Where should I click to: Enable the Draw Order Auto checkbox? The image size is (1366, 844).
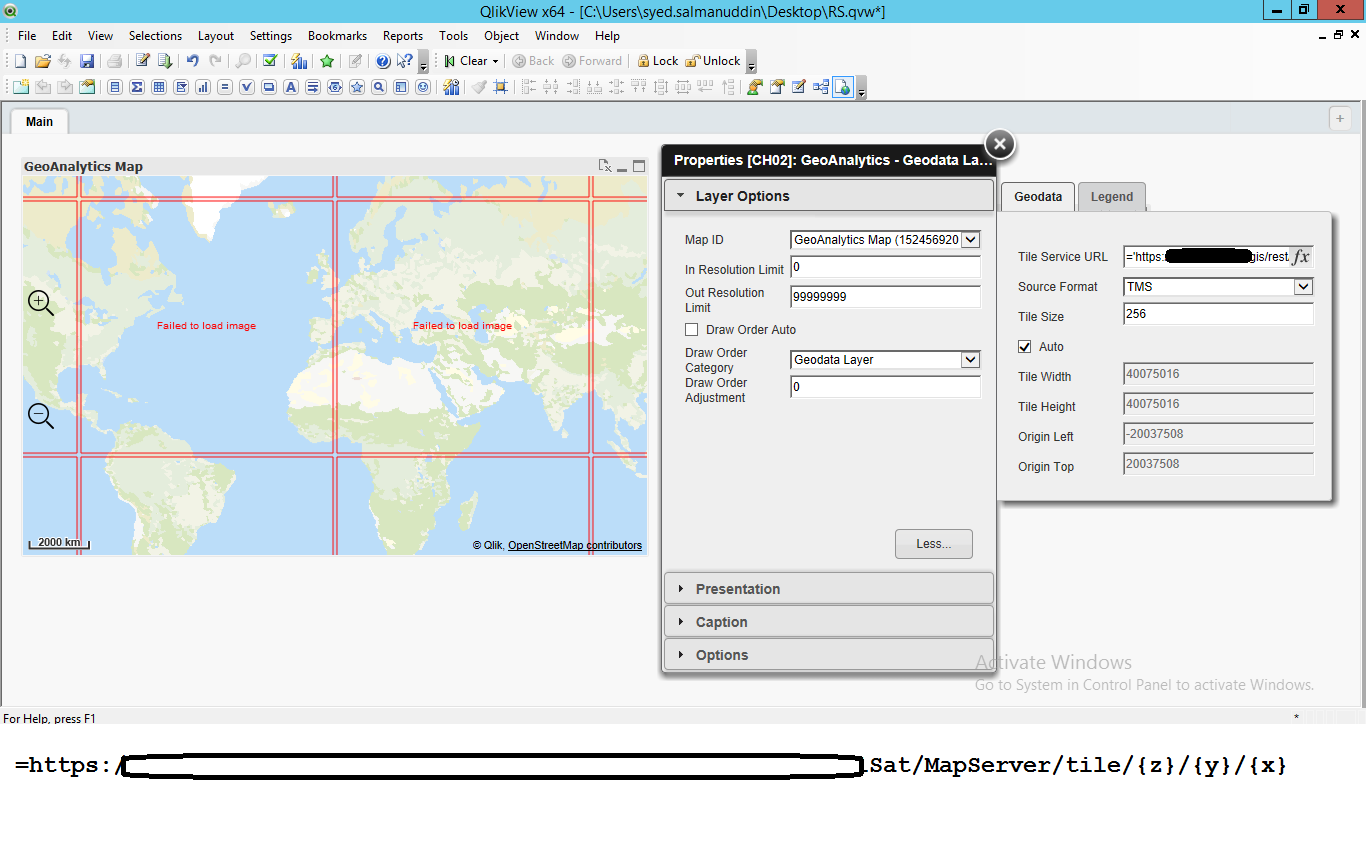tap(691, 330)
